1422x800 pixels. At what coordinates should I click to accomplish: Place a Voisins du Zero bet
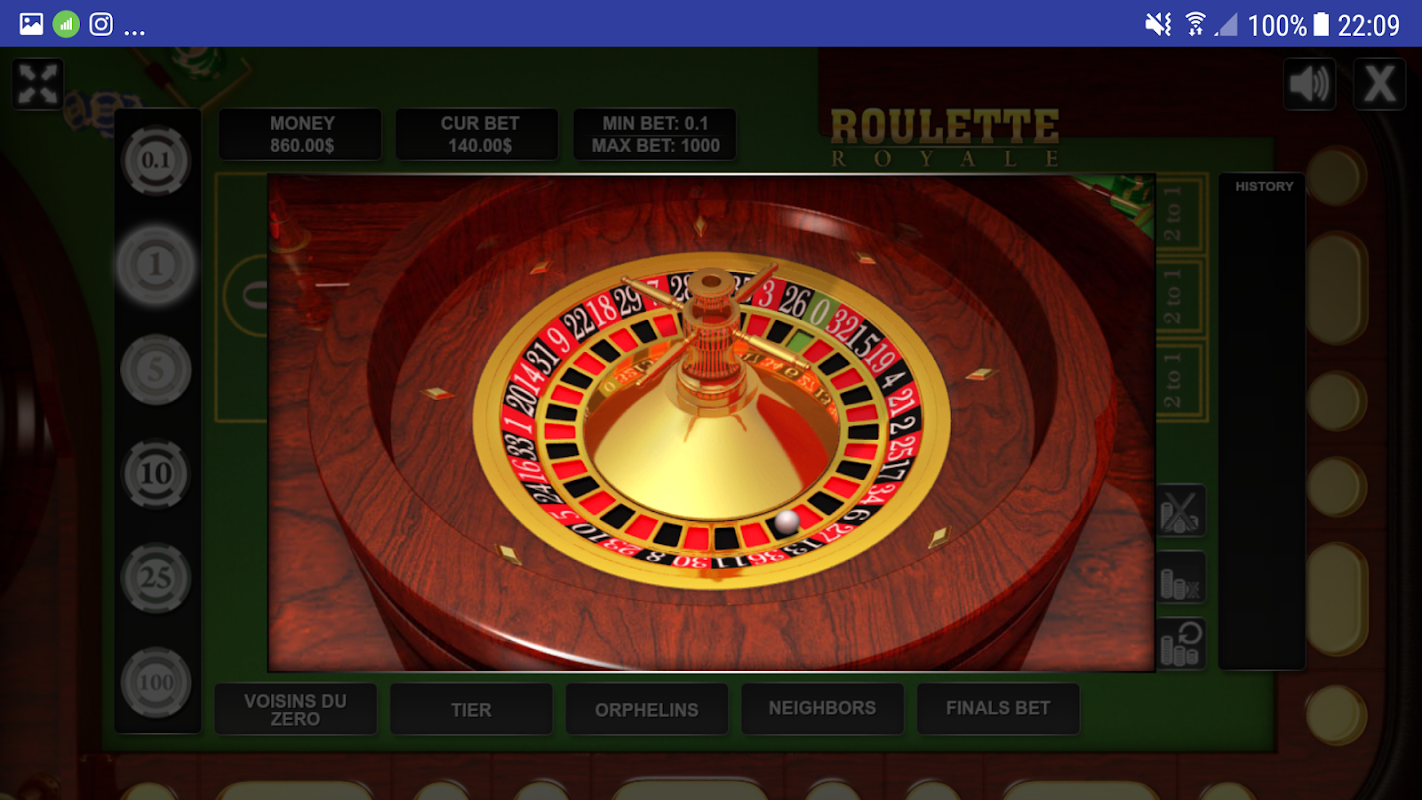pos(295,709)
